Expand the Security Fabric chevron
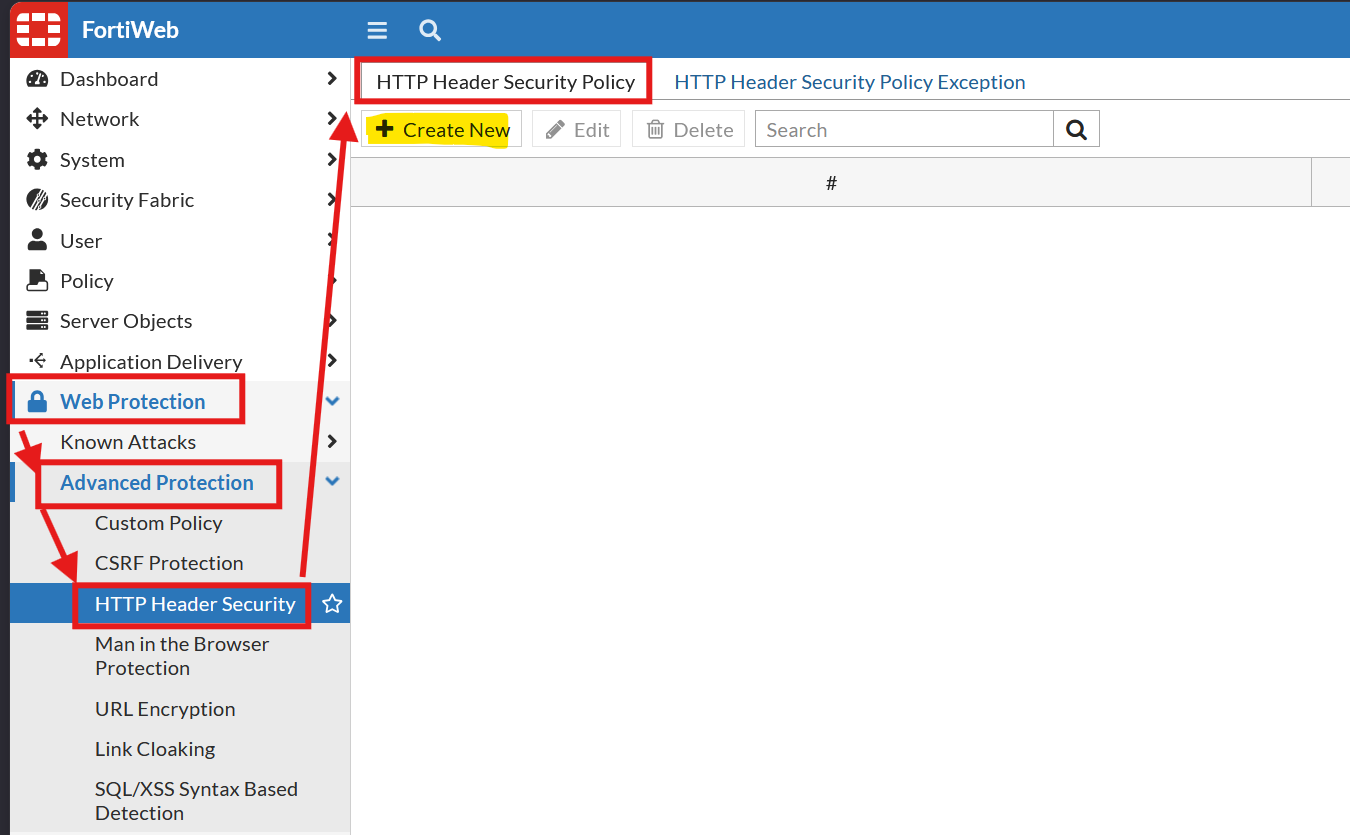The height and width of the screenshot is (835, 1350). pos(333,200)
